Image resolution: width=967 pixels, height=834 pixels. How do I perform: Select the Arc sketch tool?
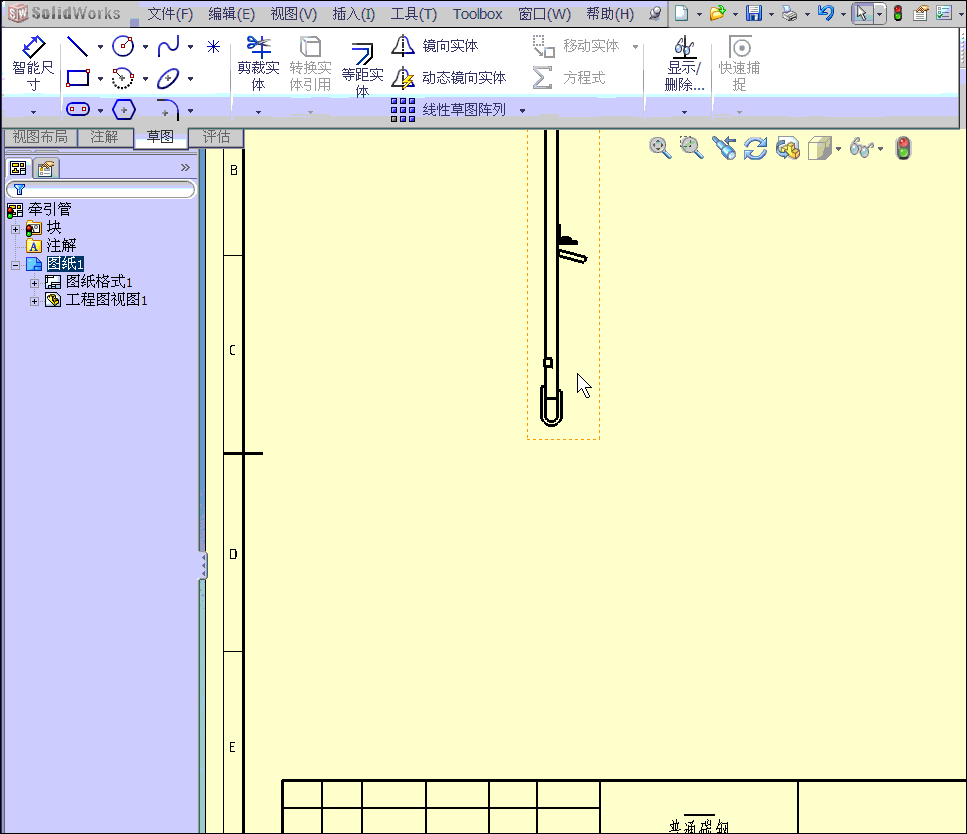click(123, 78)
